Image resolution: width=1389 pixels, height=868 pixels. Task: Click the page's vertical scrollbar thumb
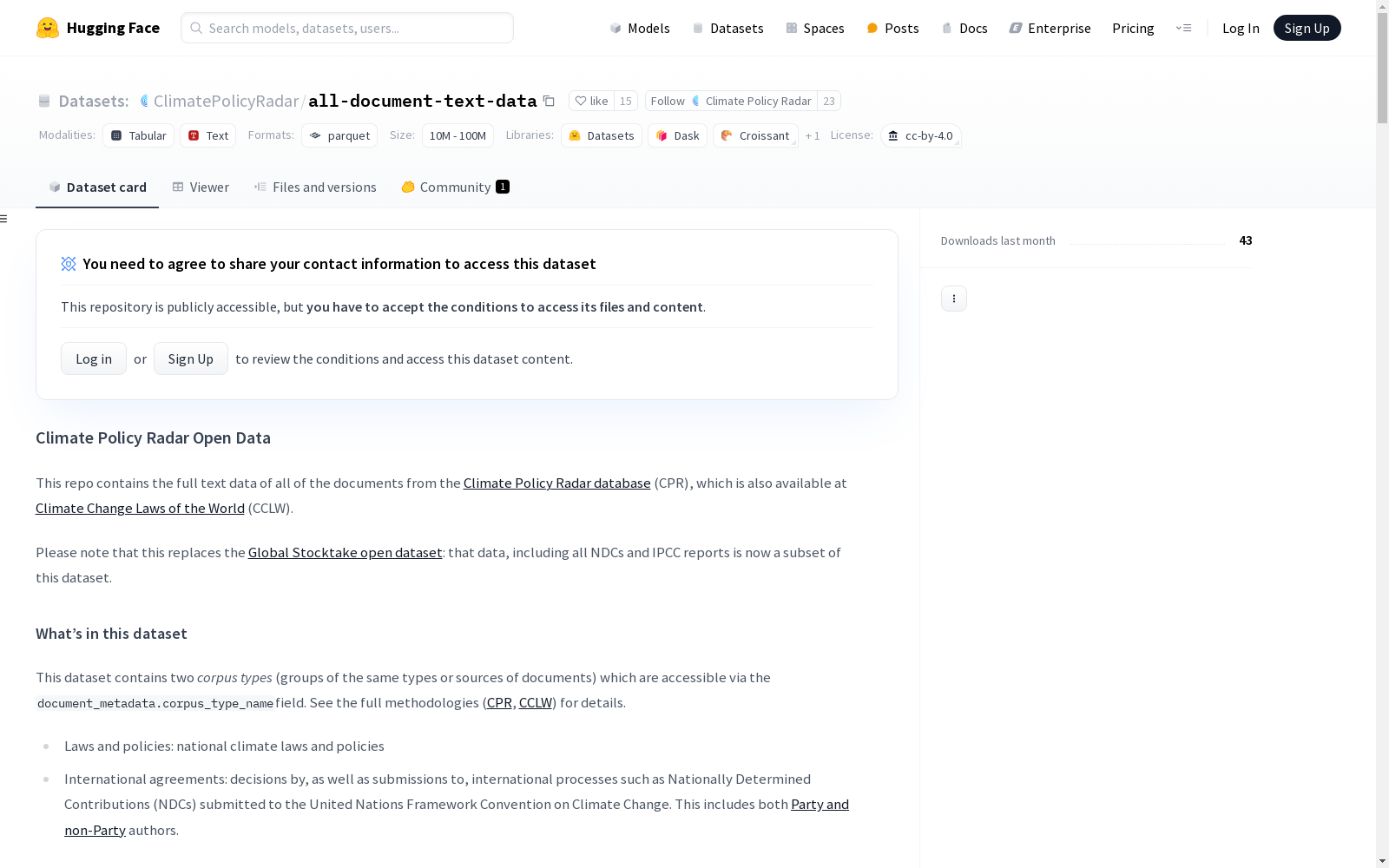1382,68
